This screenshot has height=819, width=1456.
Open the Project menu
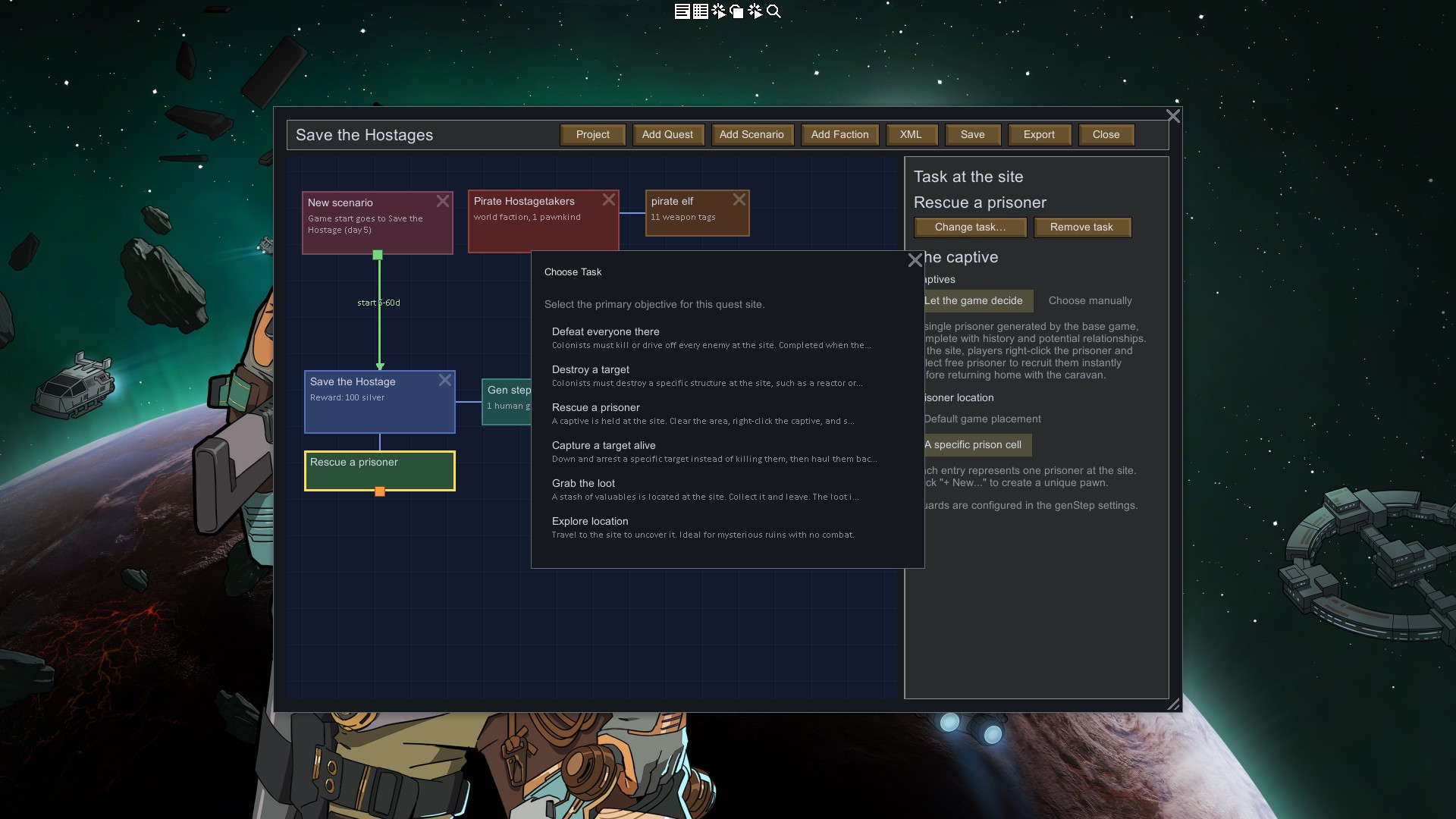tap(593, 135)
